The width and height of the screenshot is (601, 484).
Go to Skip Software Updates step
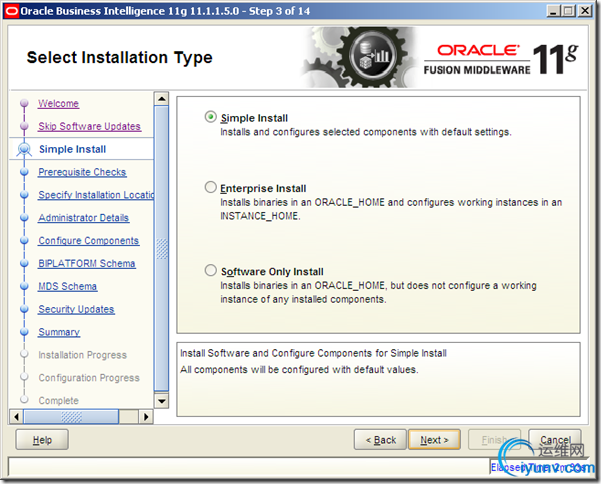pos(90,126)
